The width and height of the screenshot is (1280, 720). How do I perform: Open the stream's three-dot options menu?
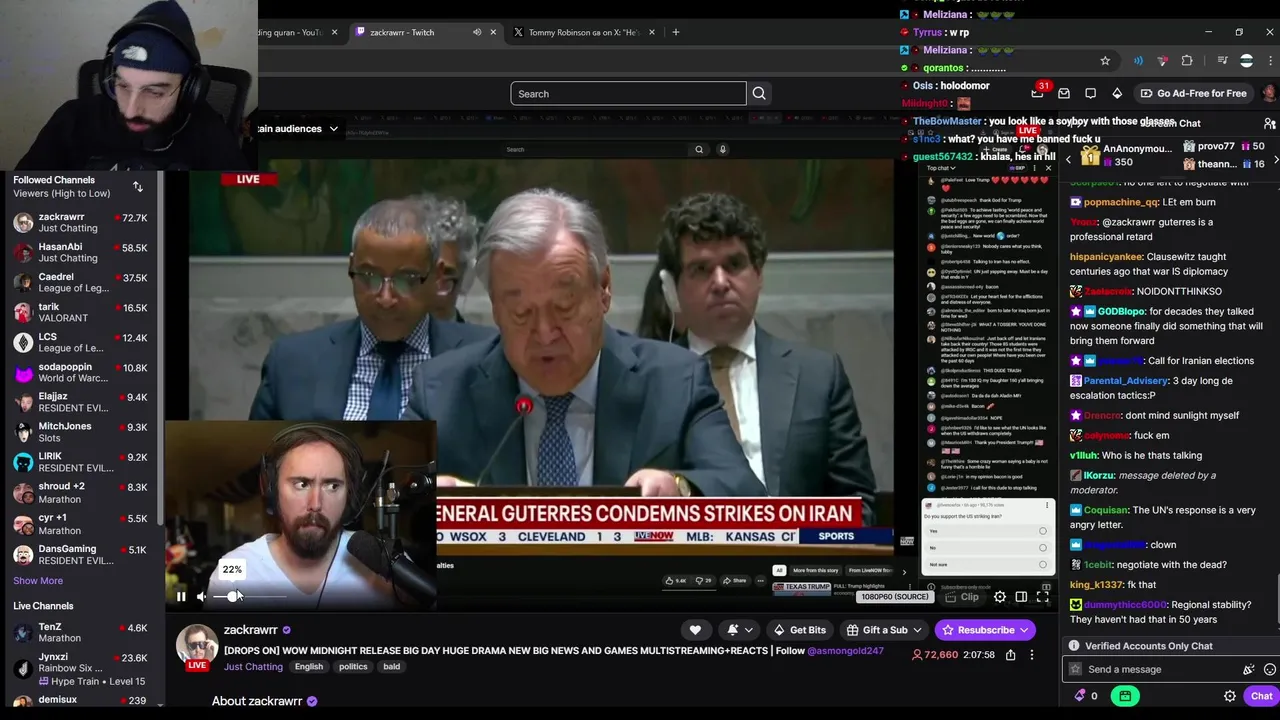tap(1032, 655)
